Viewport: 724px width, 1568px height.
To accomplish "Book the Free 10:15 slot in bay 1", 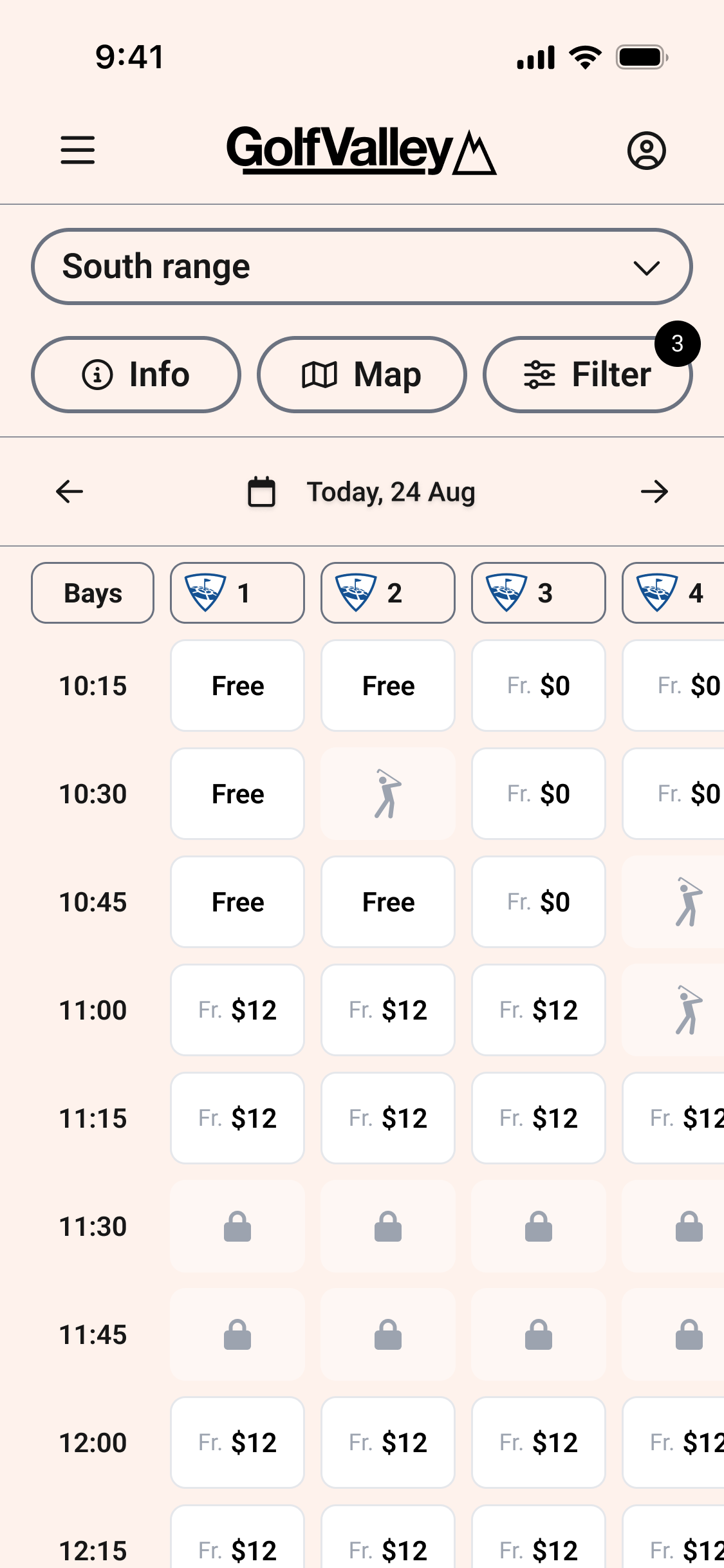I will [237, 686].
